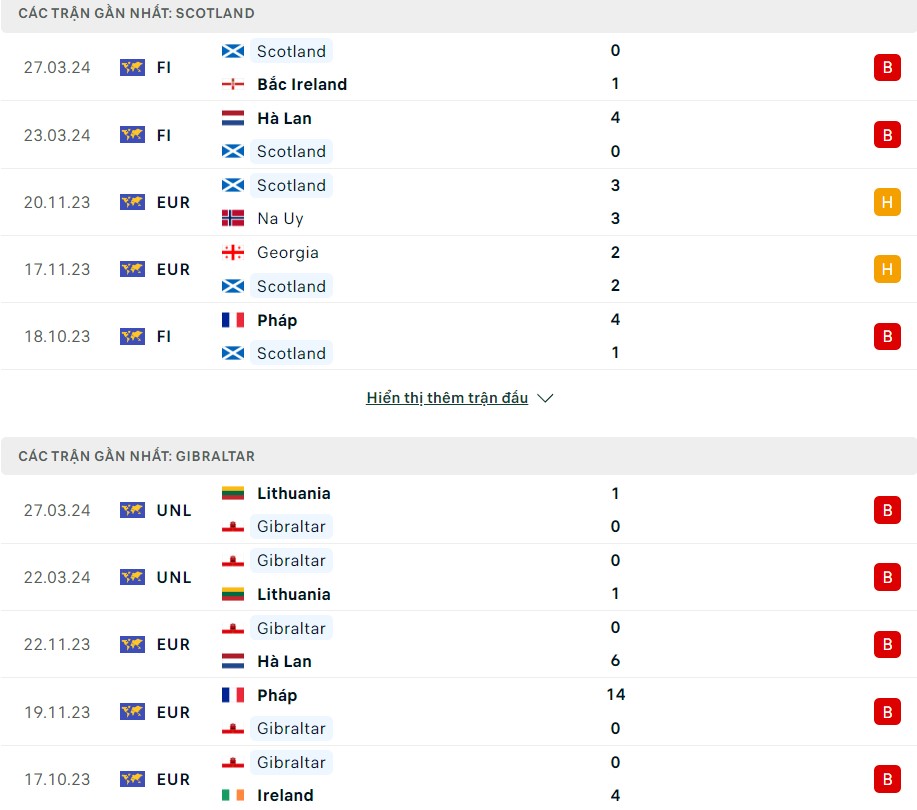Click the chevron next to Hiển thị thêm

(x=545, y=398)
